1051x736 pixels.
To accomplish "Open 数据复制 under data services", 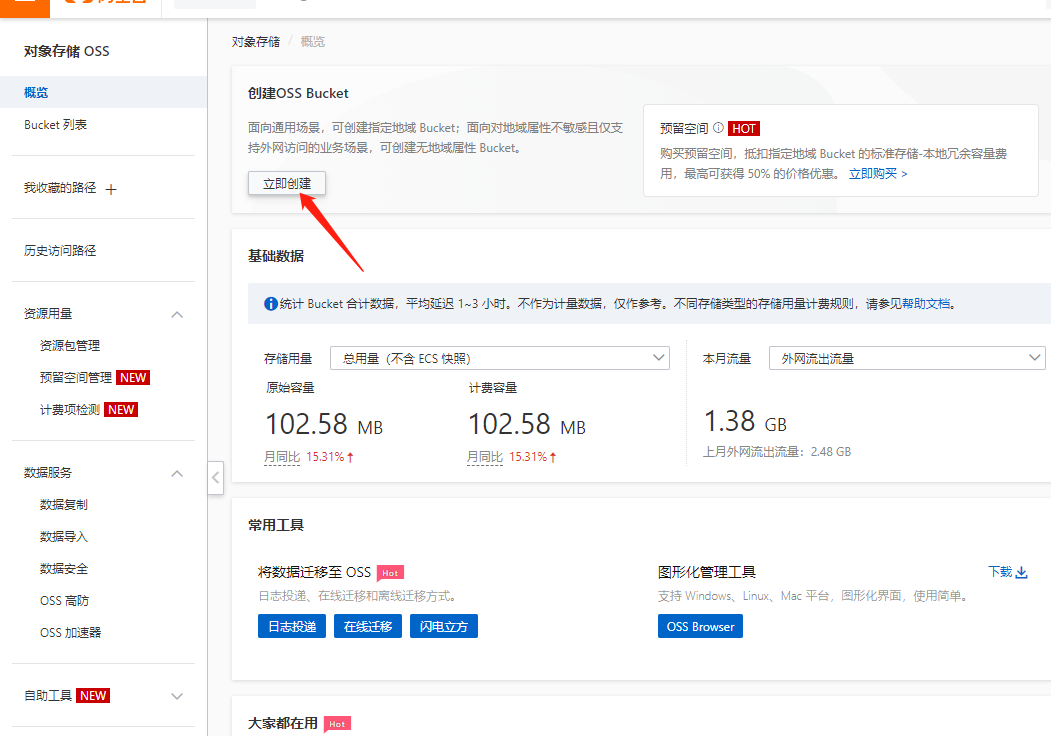I will 64,505.
